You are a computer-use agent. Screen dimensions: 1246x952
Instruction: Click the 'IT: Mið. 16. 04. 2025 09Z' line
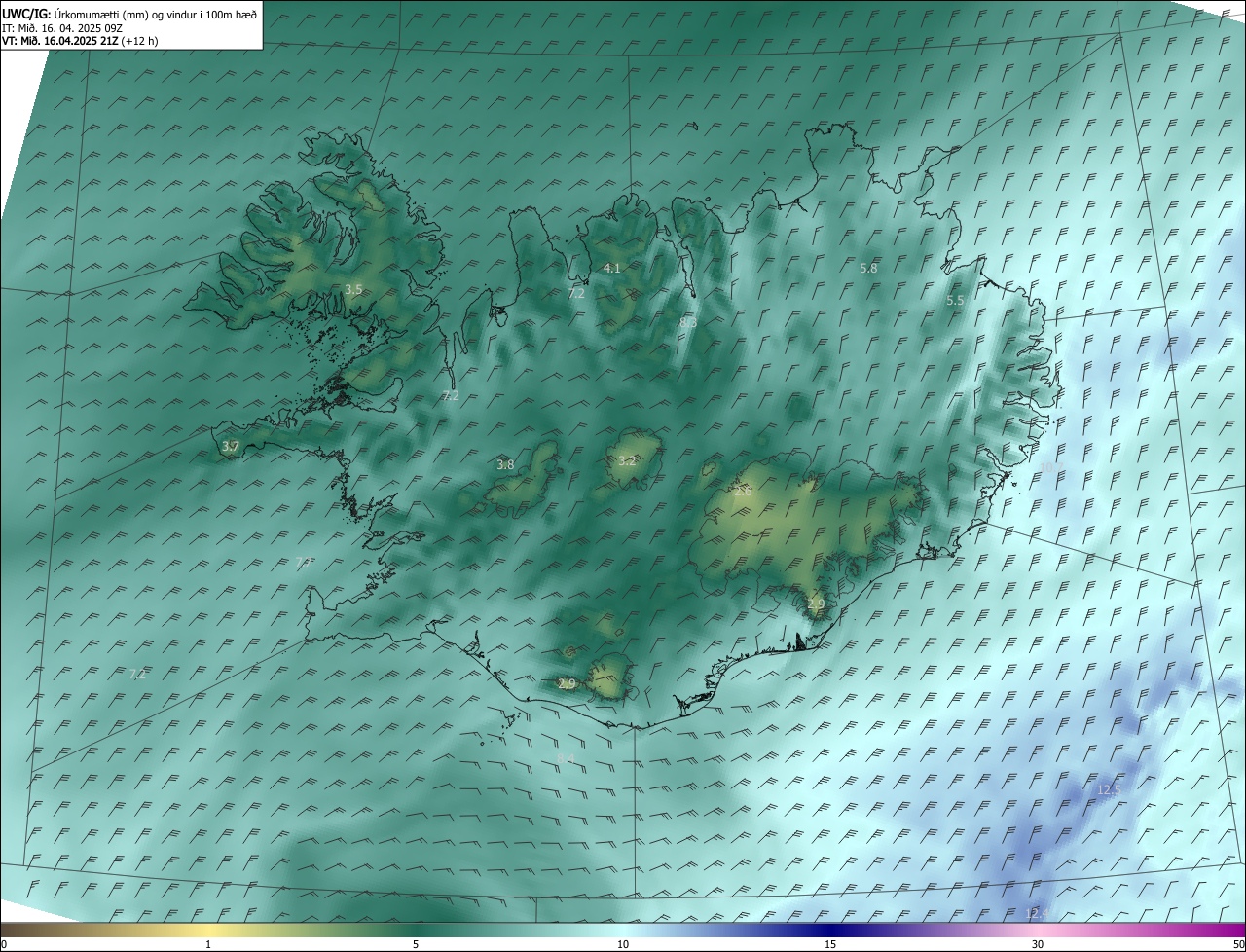(x=61, y=27)
